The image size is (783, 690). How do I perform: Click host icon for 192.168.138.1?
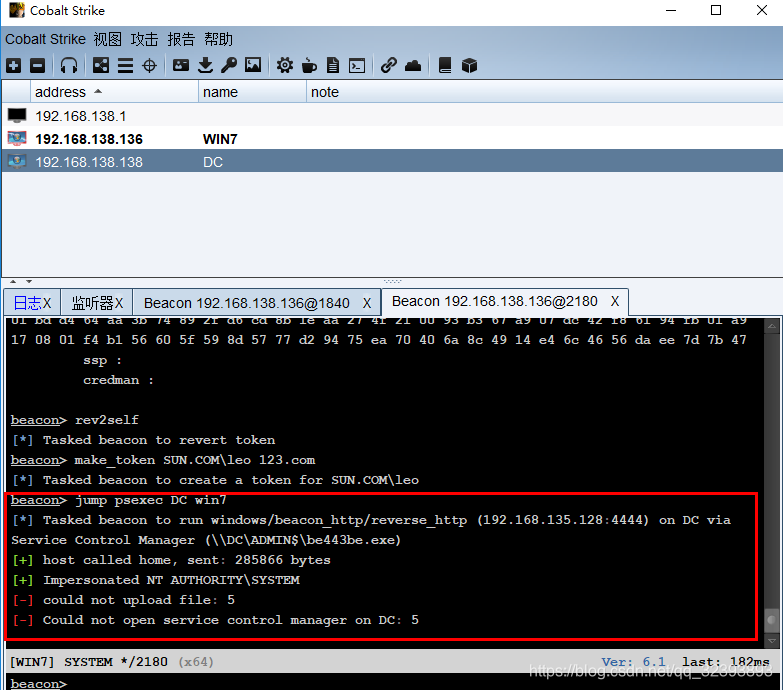[x=17, y=116]
